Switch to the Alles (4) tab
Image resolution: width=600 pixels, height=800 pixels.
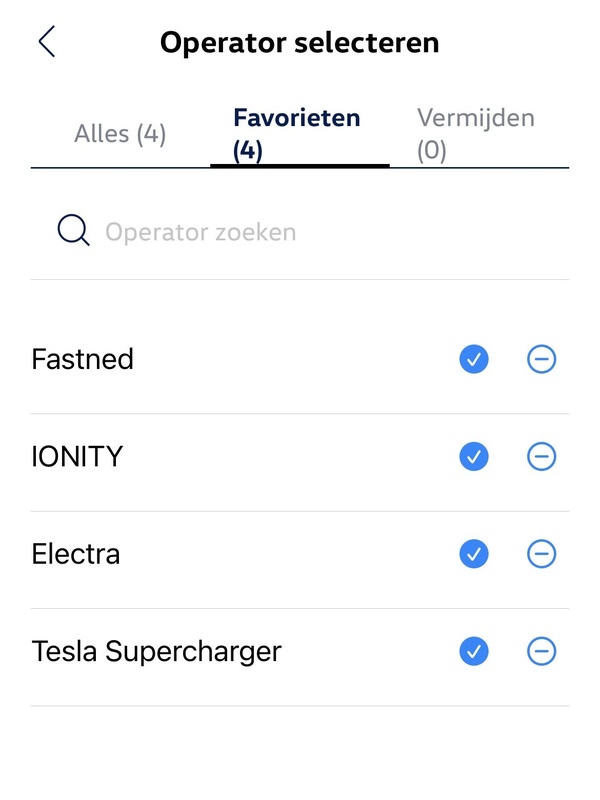coord(120,133)
